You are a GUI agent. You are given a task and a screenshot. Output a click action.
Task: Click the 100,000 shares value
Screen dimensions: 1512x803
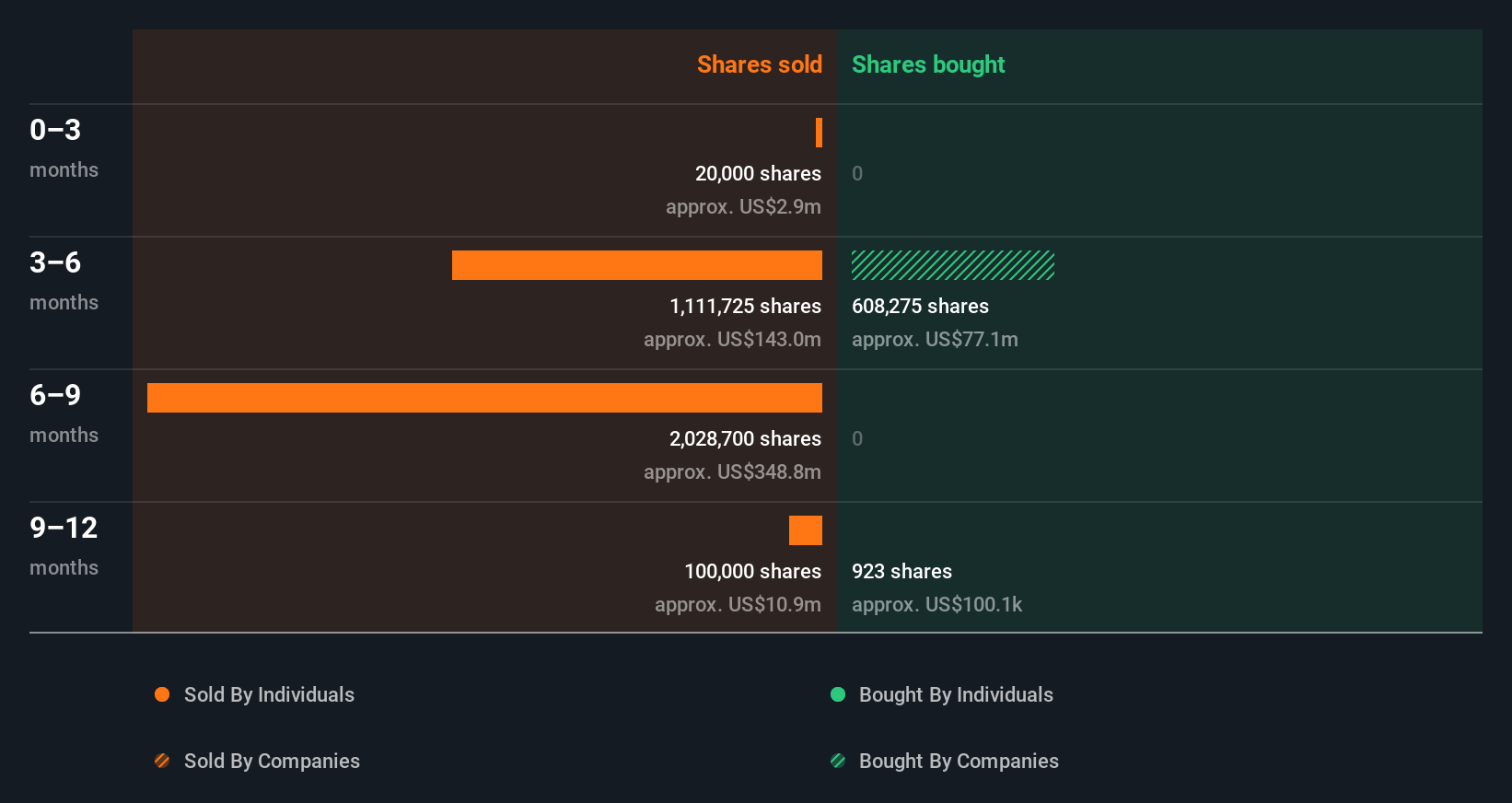[x=752, y=571]
